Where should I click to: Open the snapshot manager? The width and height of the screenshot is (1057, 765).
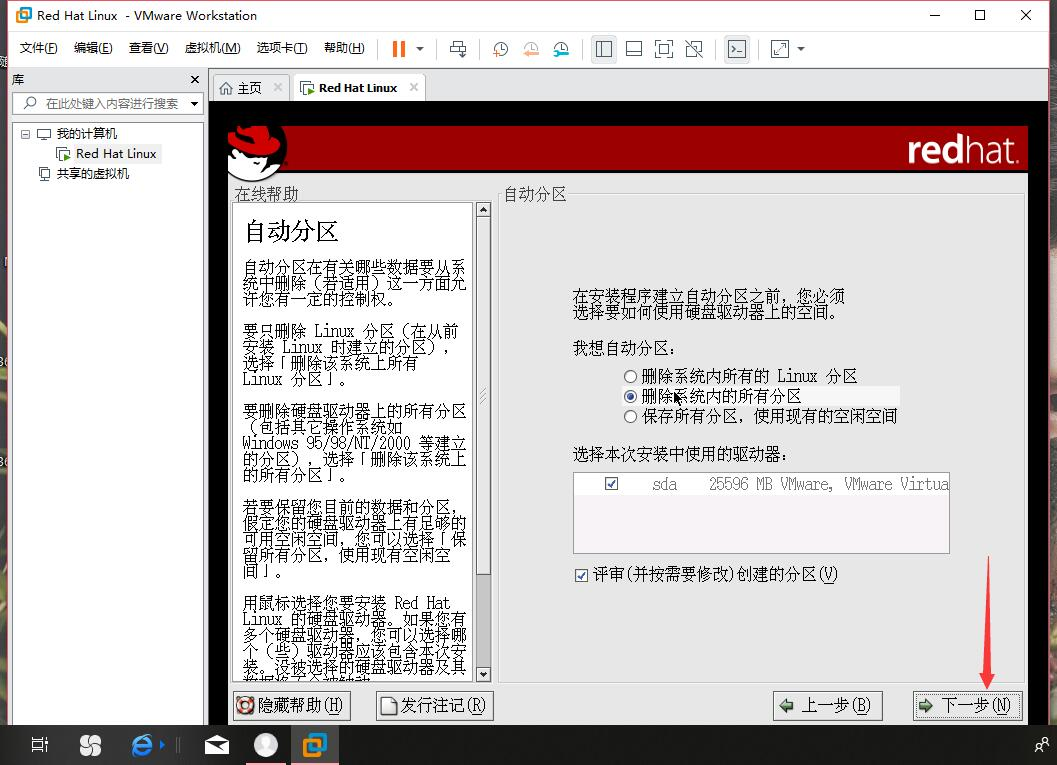point(560,49)
